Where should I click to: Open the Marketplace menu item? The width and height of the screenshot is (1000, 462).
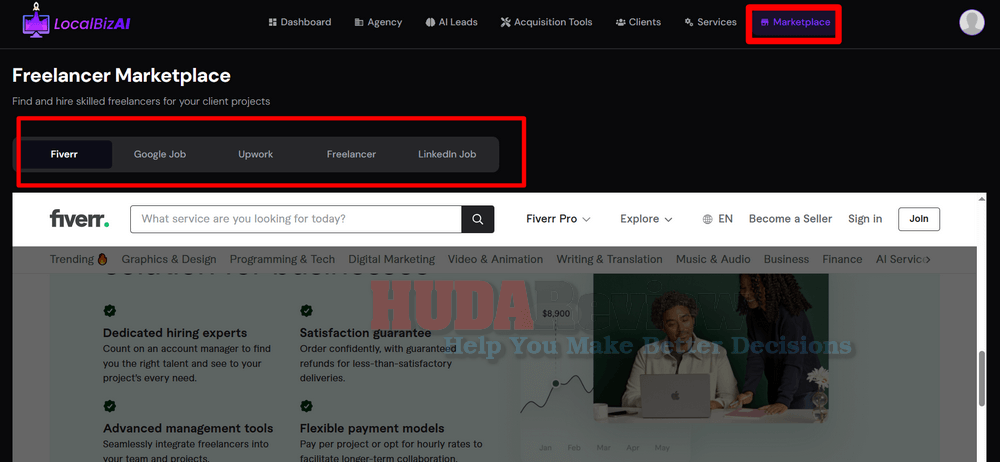795,22
